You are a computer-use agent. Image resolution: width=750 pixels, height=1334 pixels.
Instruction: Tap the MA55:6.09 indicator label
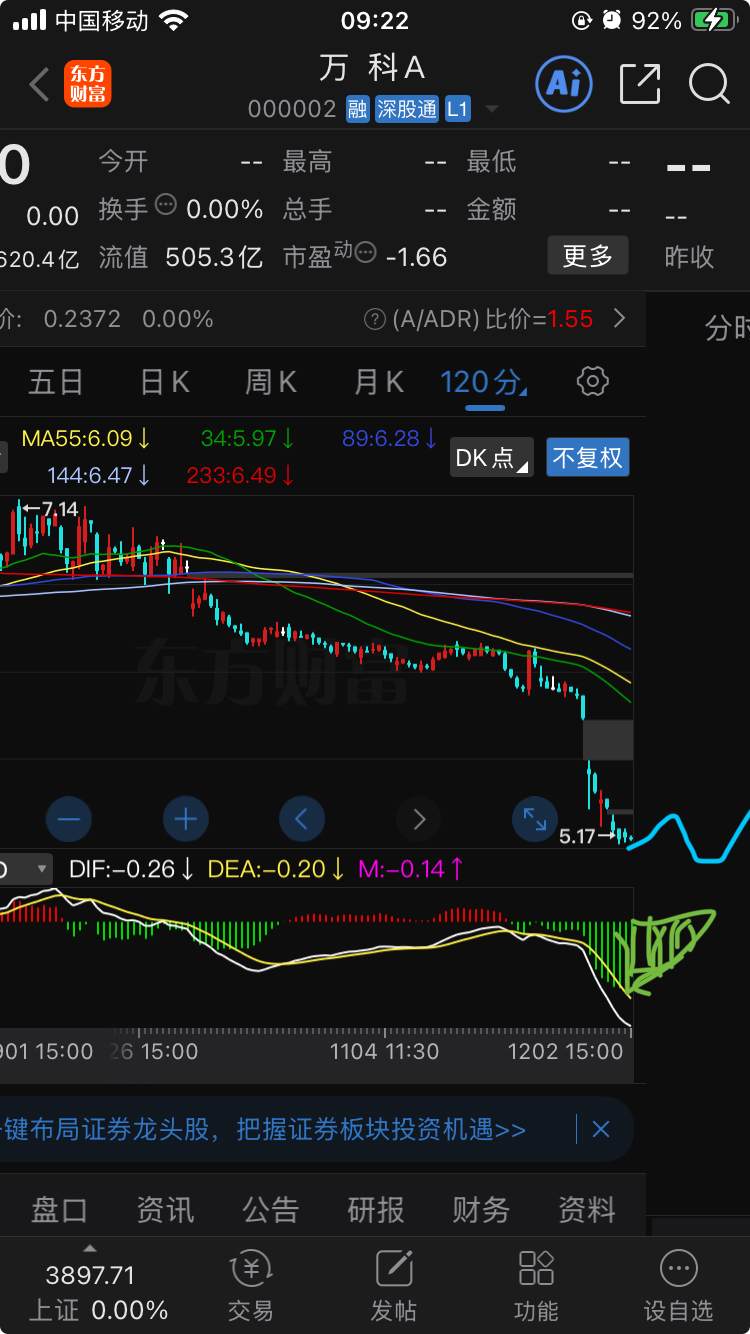(x=86, y=438)
